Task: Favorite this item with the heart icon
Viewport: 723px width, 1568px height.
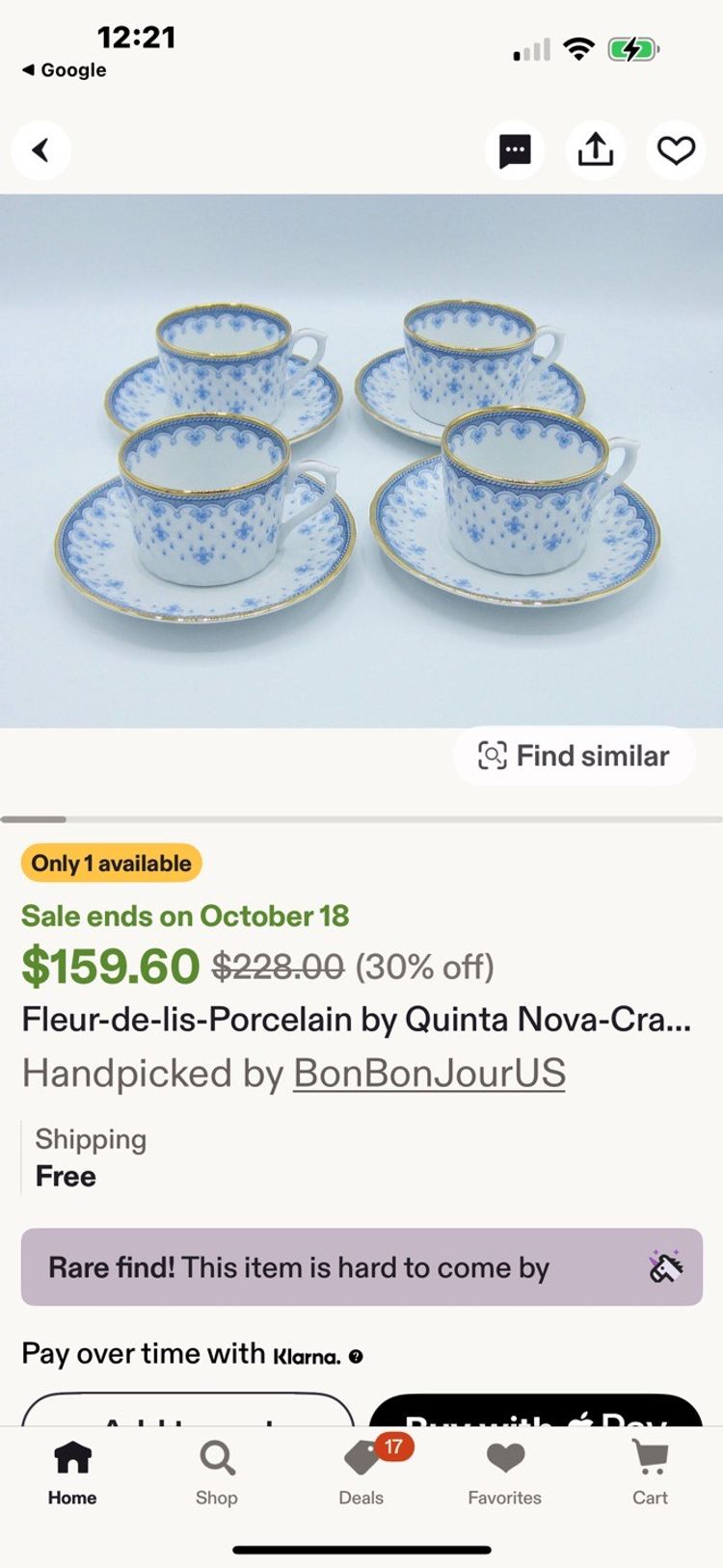Action: (676, 150)
